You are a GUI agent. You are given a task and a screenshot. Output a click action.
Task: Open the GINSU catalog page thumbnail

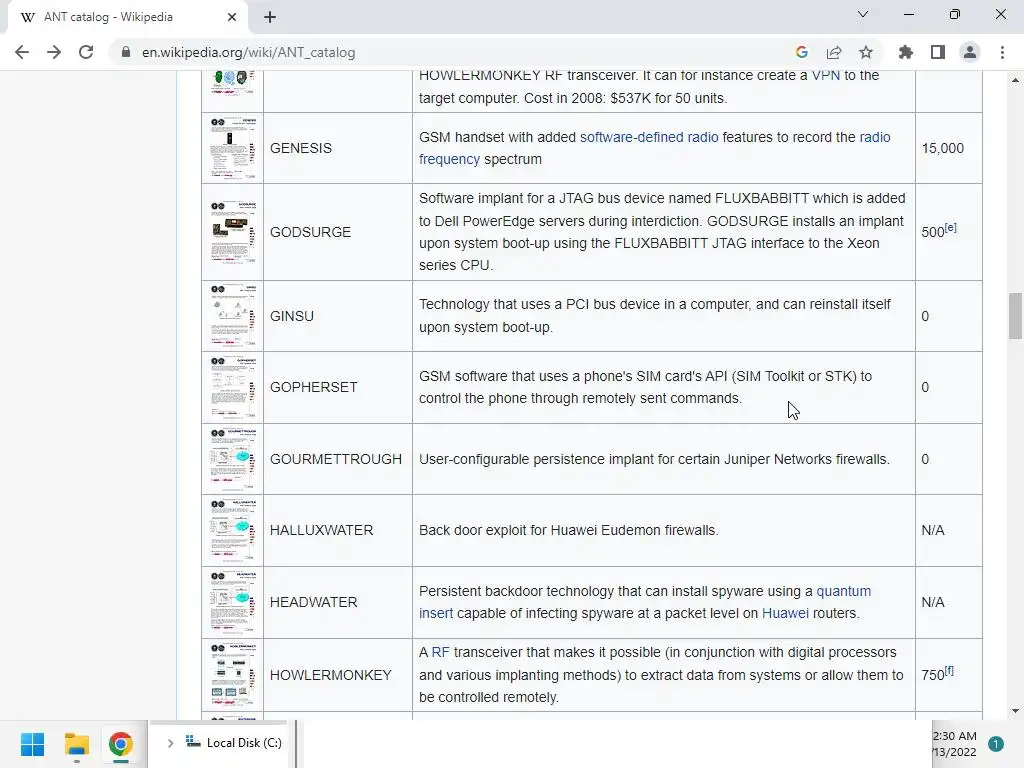232,316
